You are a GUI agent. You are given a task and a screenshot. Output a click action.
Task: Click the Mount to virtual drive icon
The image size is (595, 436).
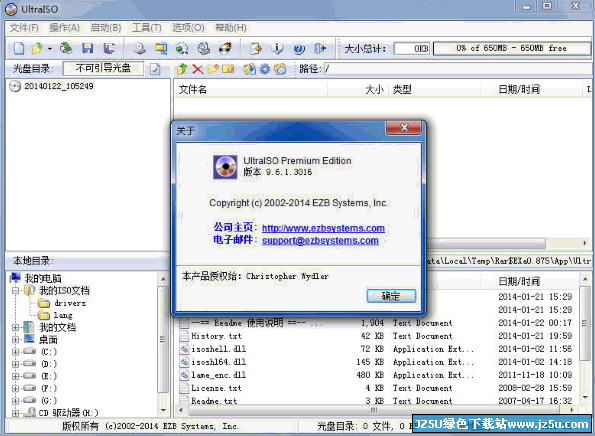[x=204, y=49]
